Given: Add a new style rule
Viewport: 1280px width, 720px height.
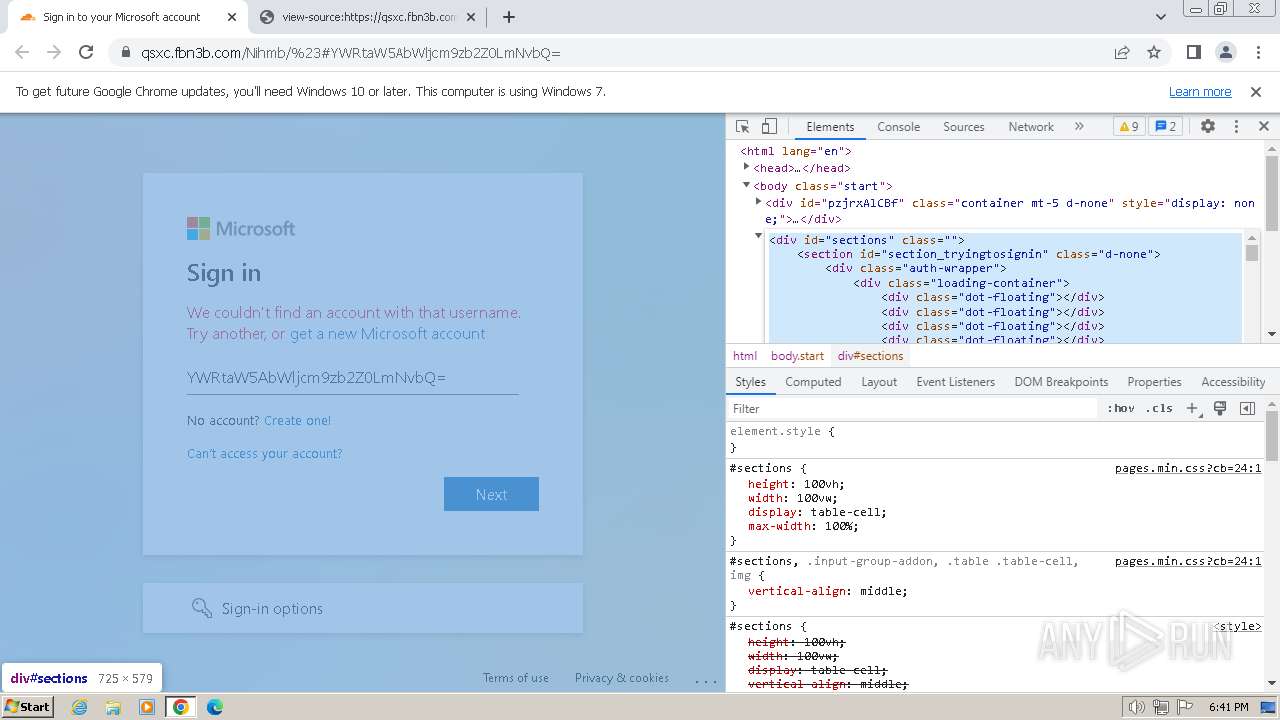Looking at the screenshot, I should click(x=1192, y=408).
